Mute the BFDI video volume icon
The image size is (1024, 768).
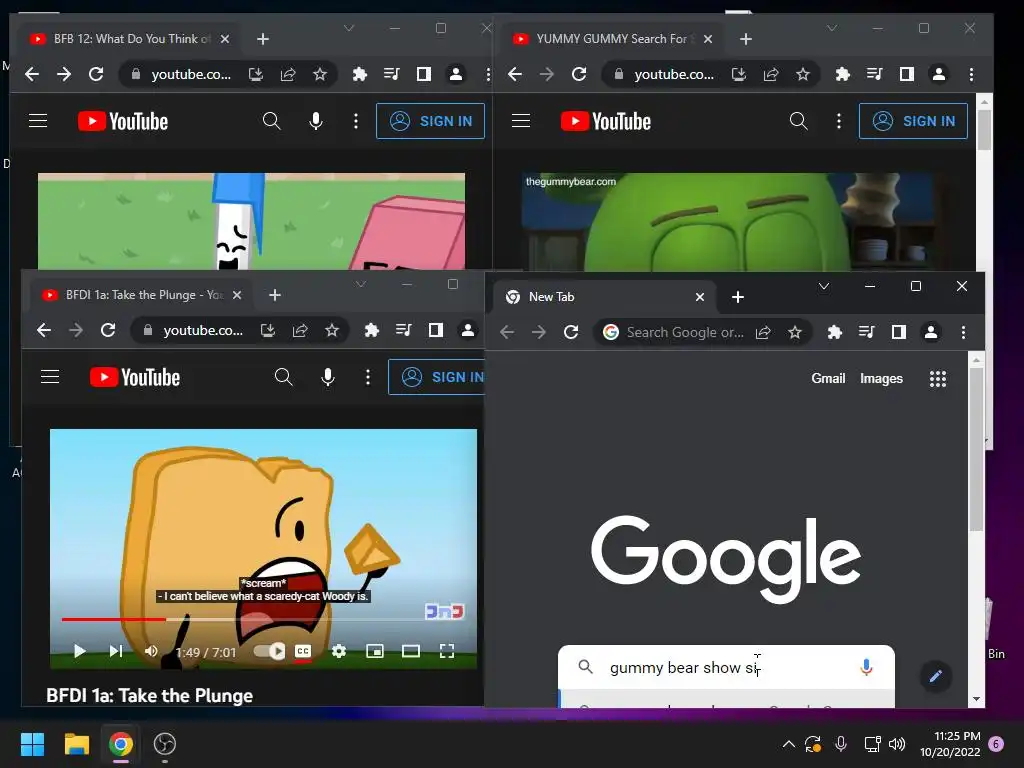[x=151, y=651]
